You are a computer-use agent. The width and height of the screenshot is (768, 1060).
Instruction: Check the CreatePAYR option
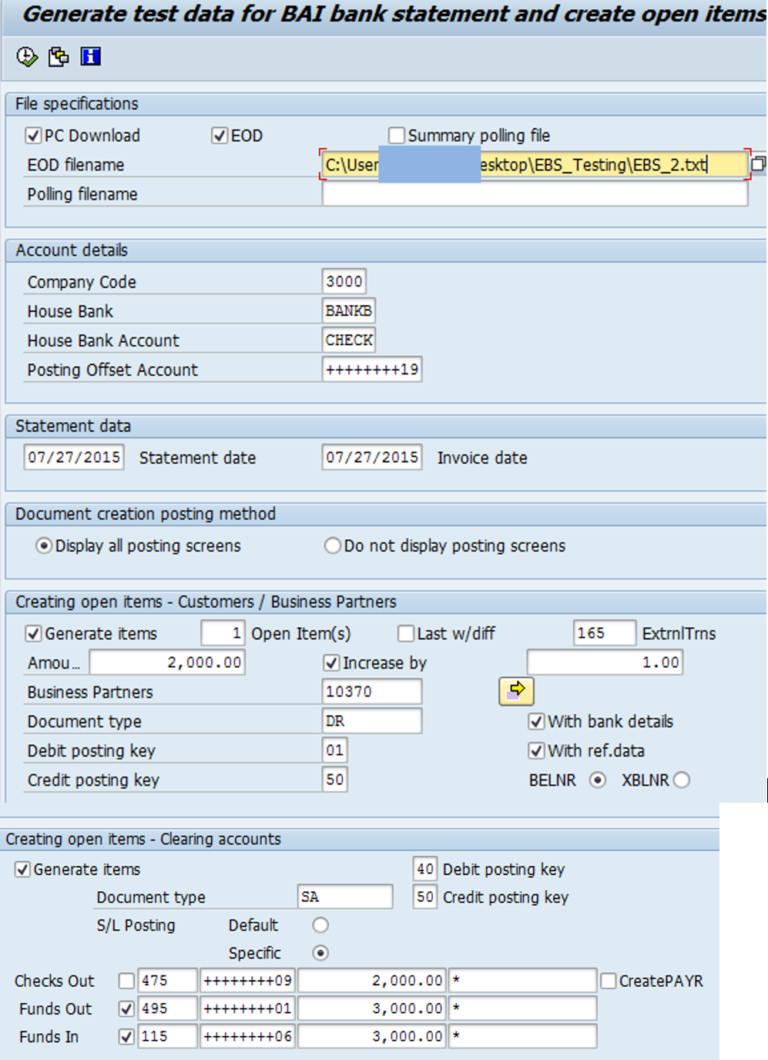click(x=608, y=980)
